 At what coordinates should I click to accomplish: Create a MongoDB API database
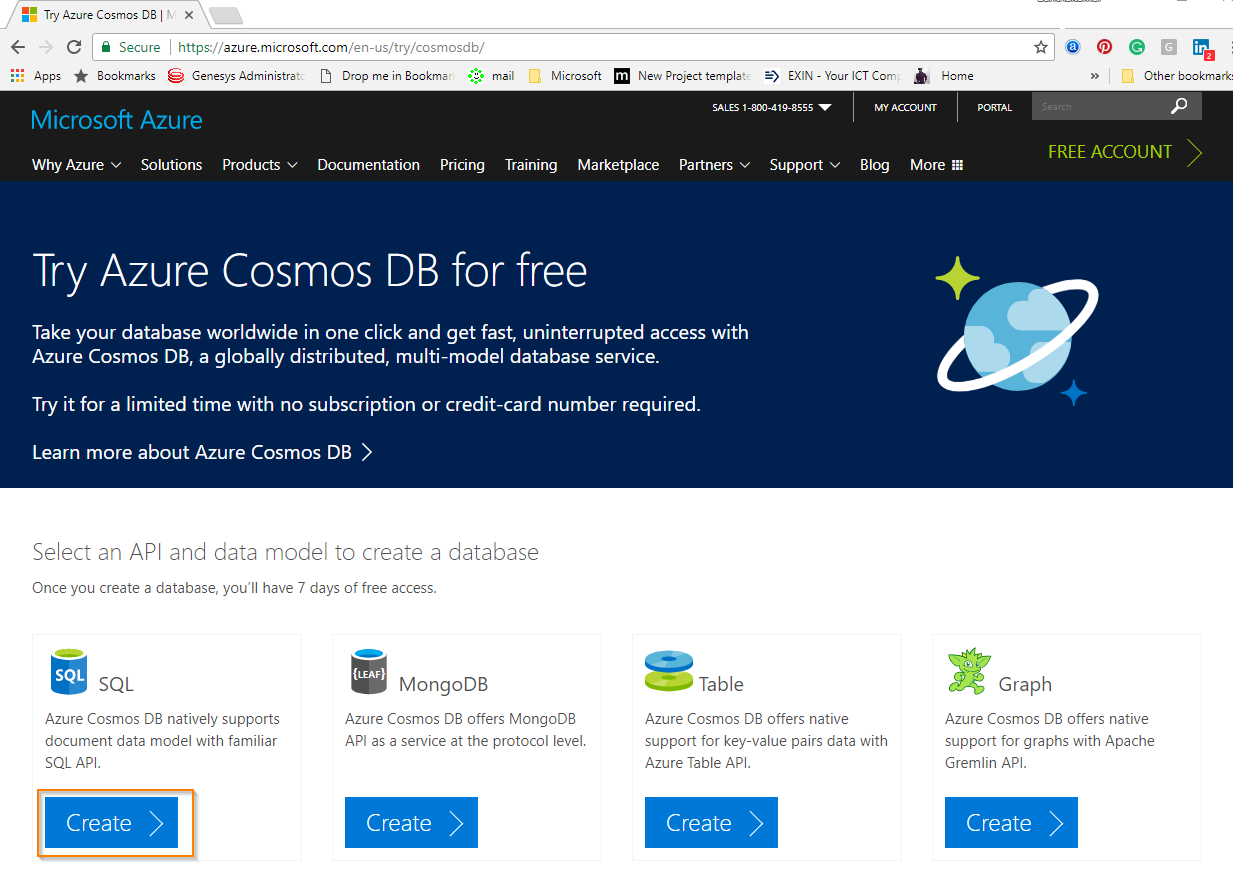pos(411,822)
